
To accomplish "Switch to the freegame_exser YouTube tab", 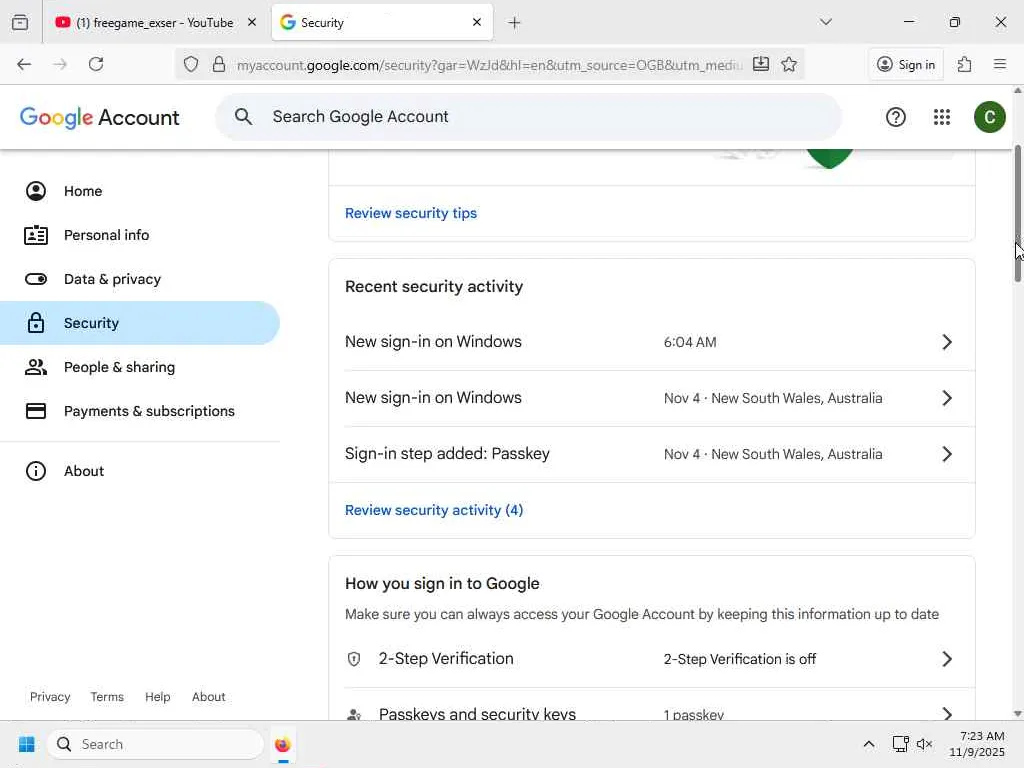I will coord(150,22).
